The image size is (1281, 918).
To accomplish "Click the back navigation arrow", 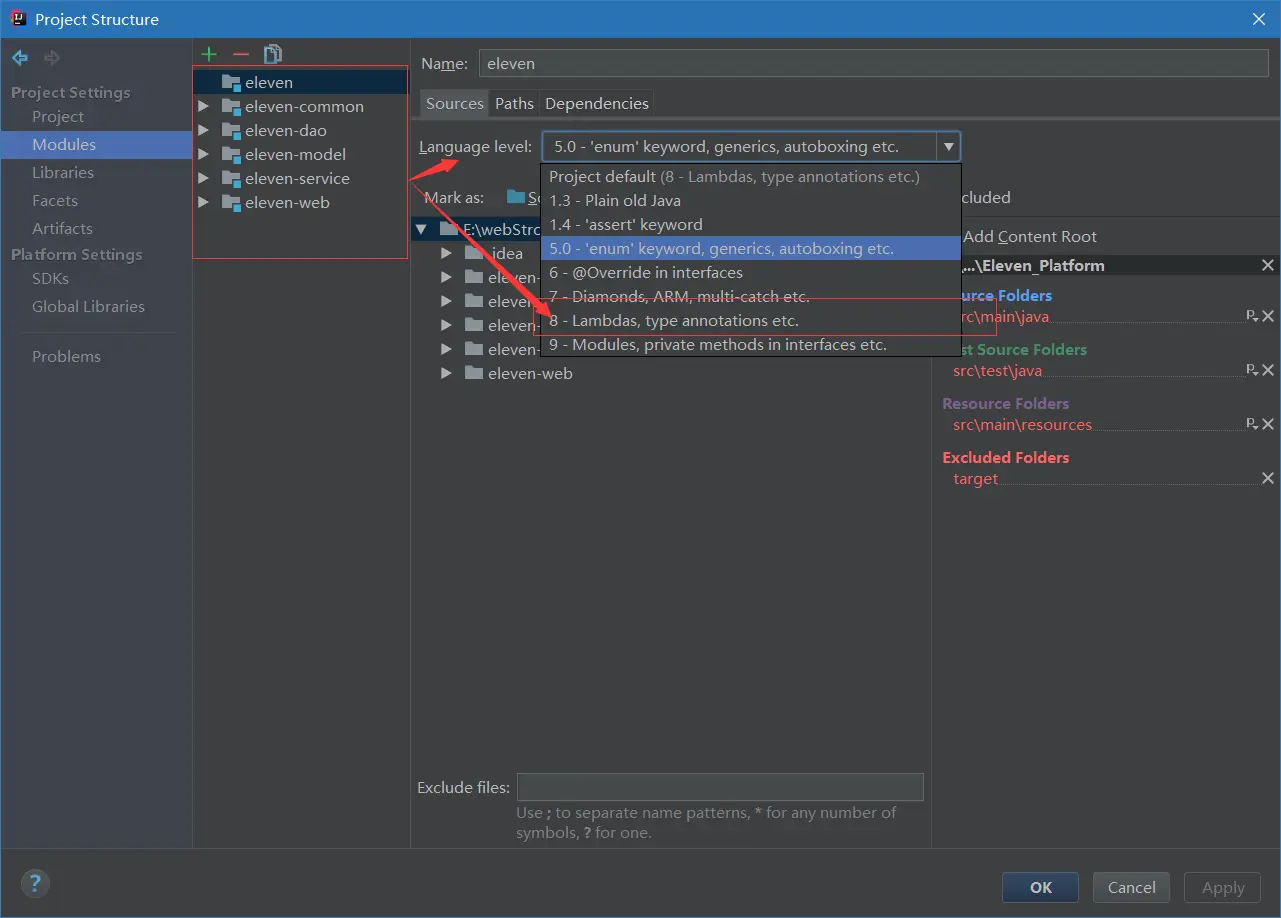I will click(x=19, y=58).
